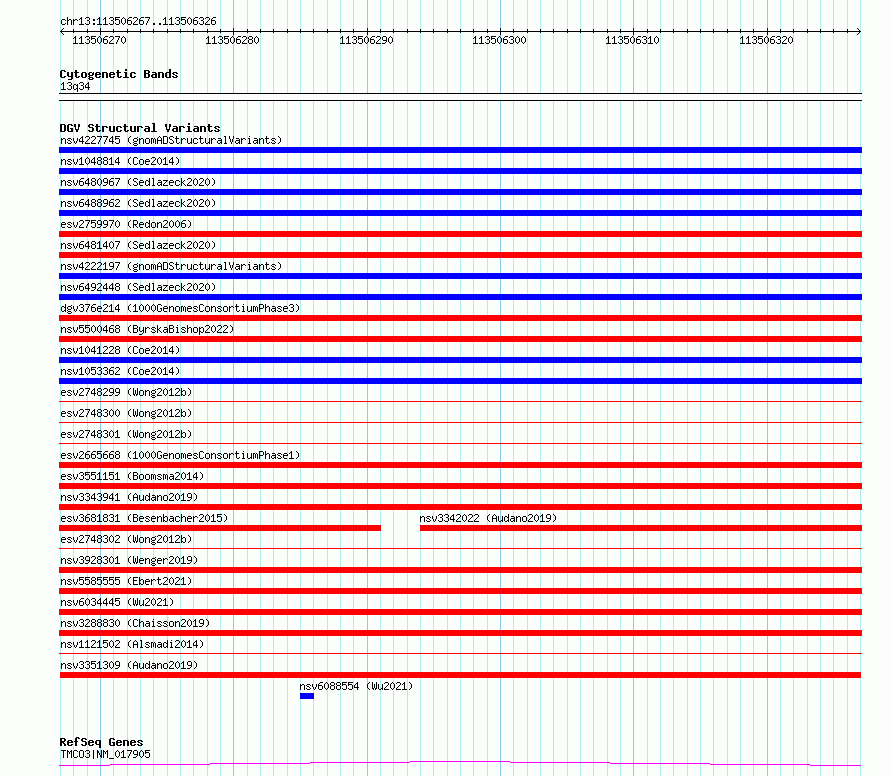Click the magenta TMCO3 gene line
890x776 pixels.
[460, 764]
